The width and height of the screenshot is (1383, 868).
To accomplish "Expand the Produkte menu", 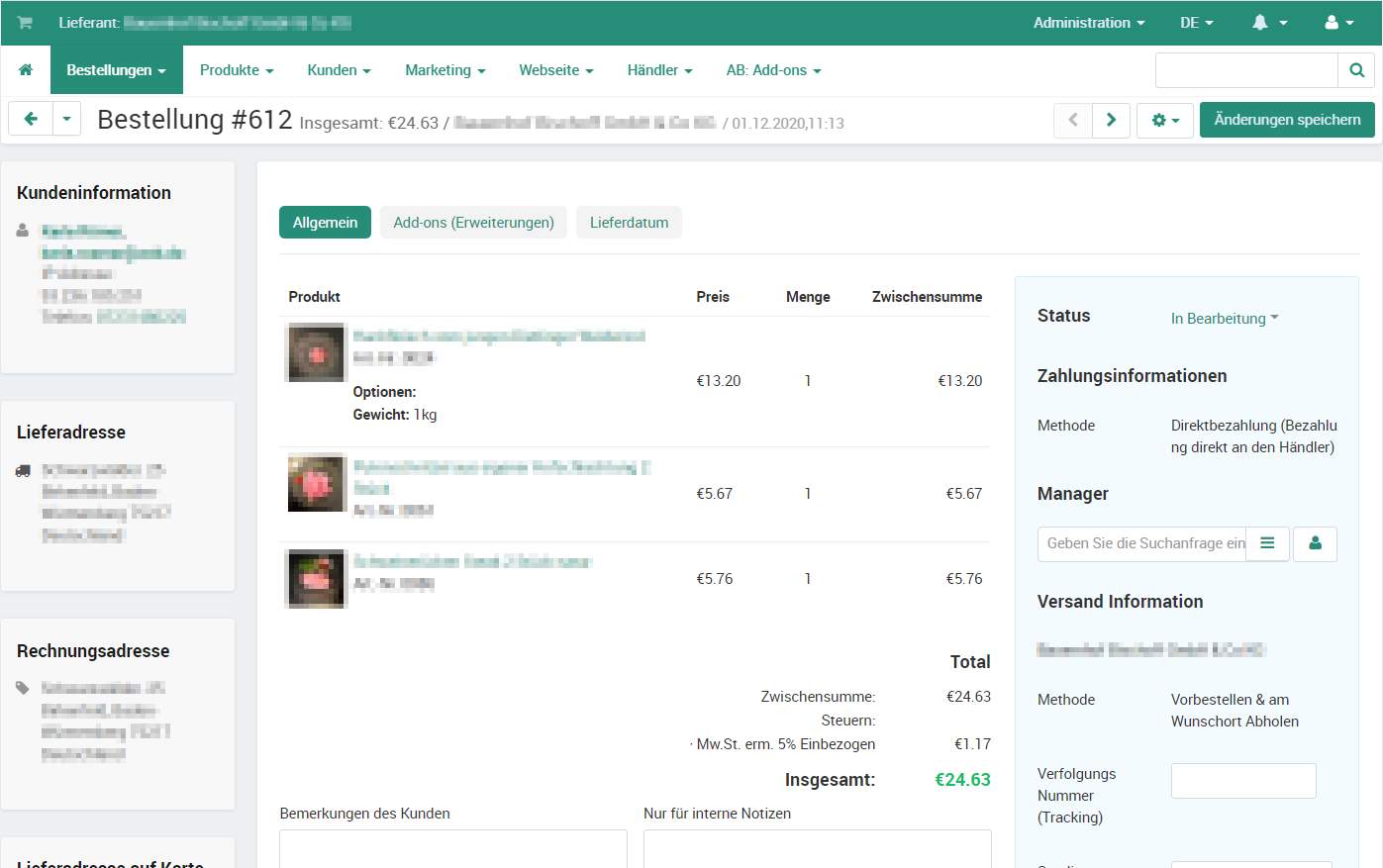I will coord(237,70).
